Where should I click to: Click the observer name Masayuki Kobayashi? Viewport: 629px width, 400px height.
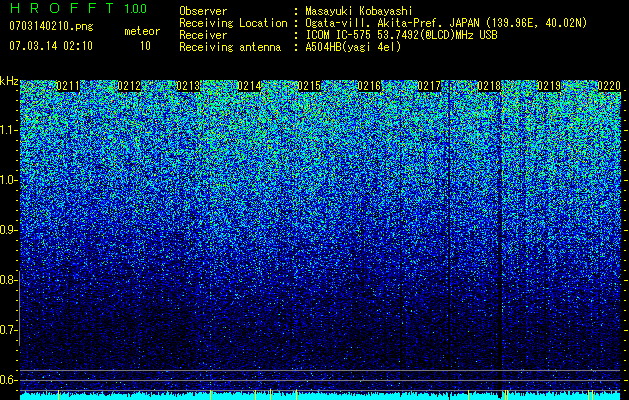tap(359, 11)
